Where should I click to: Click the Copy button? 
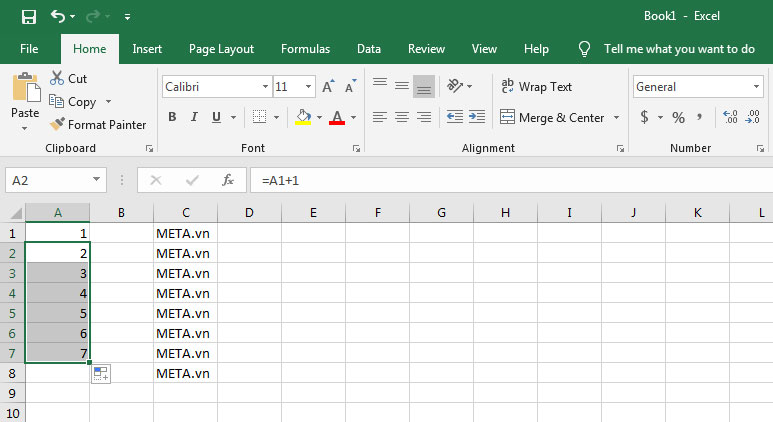[73, 102]
